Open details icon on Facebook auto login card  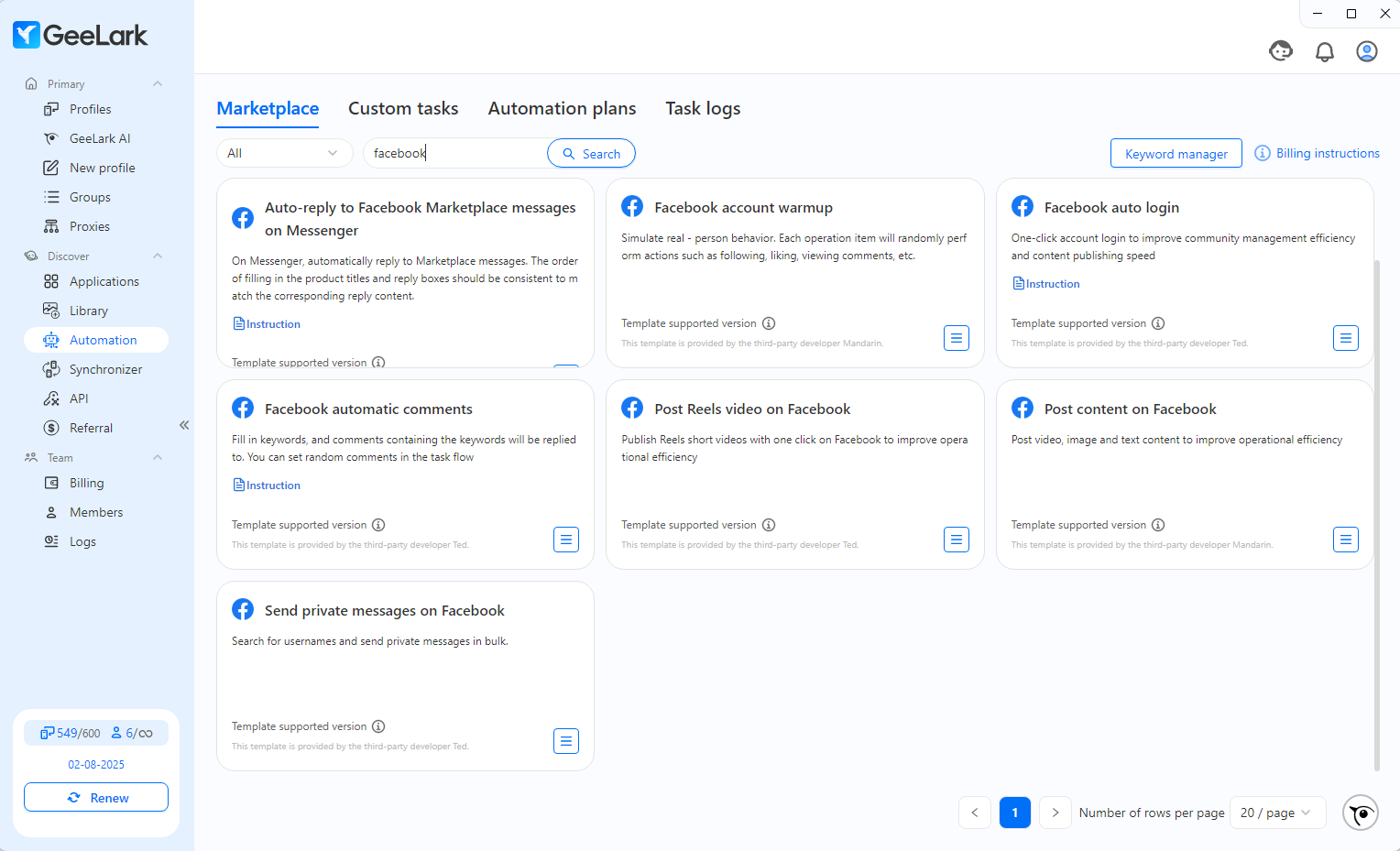click(1346, 338)
